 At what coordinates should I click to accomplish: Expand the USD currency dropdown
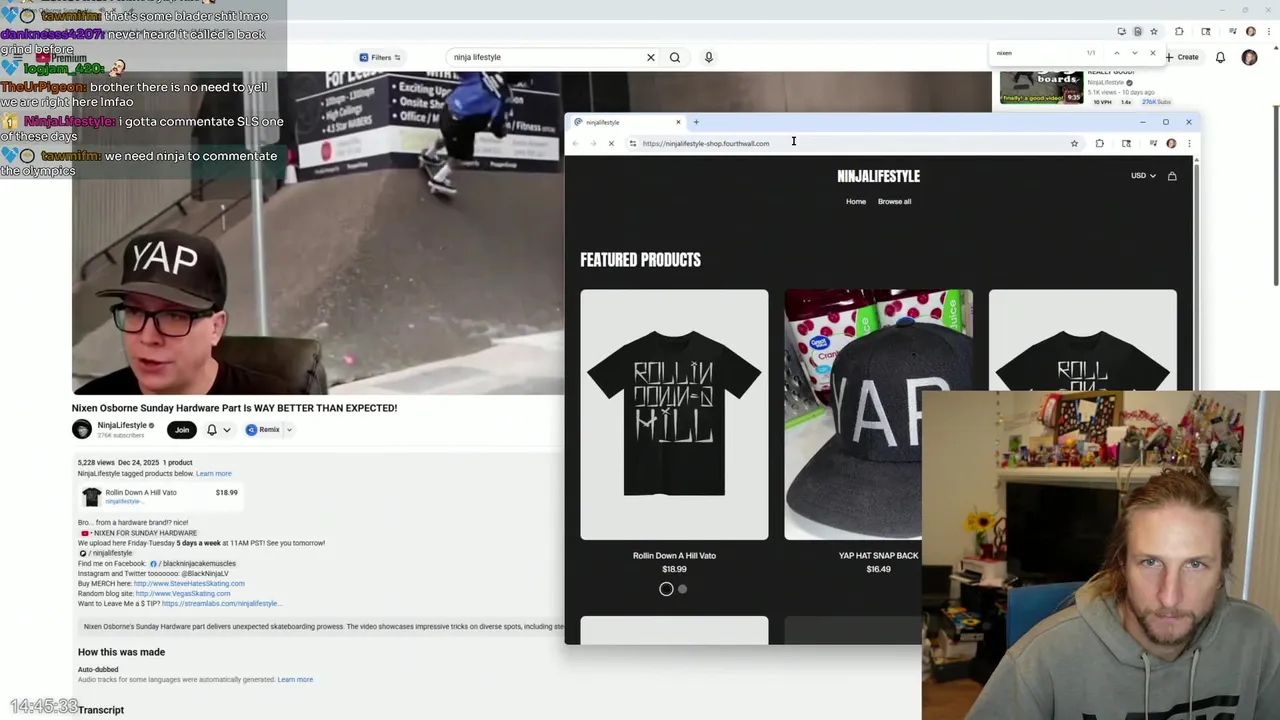(x=1143, y=176)
